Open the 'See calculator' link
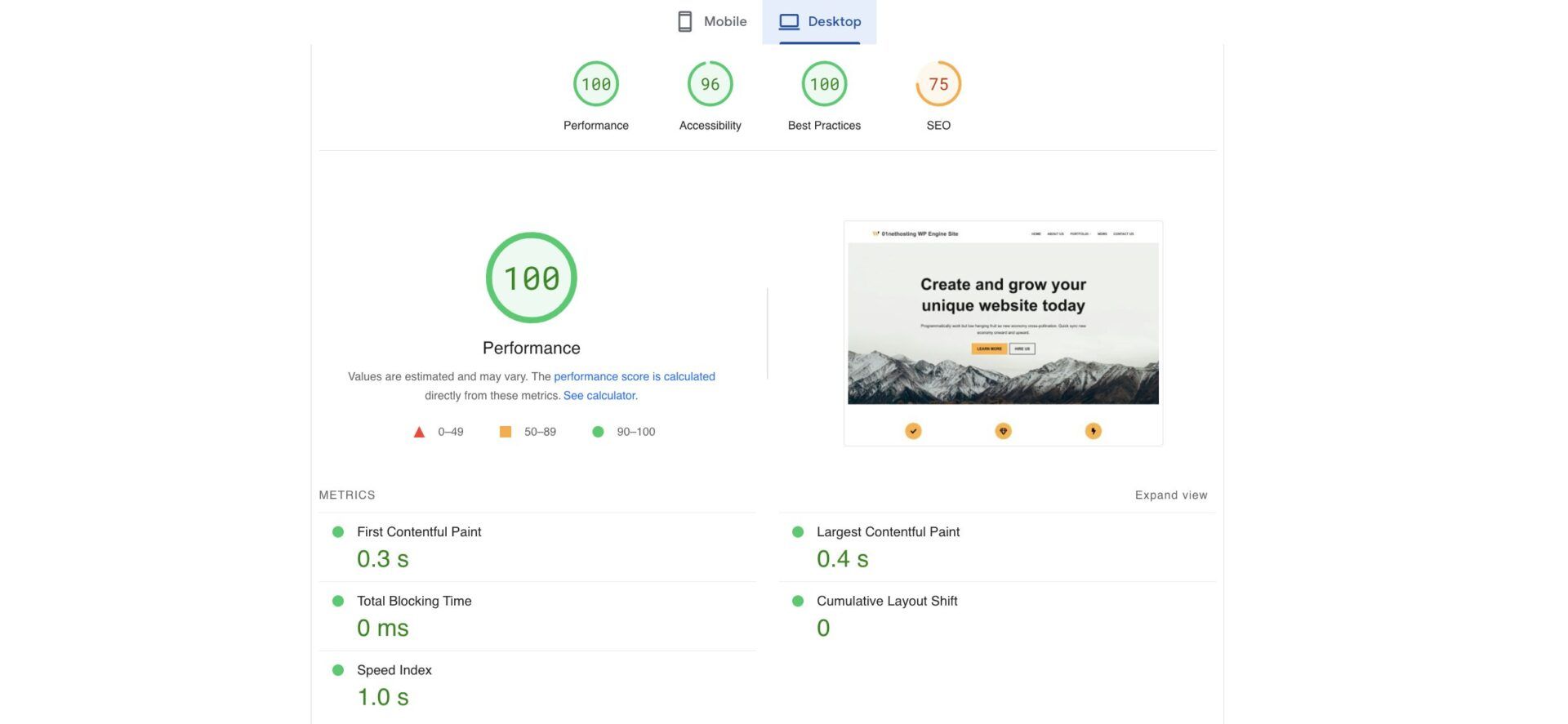Viewport: 1568px width, 724px height. (x=599, y=396)
